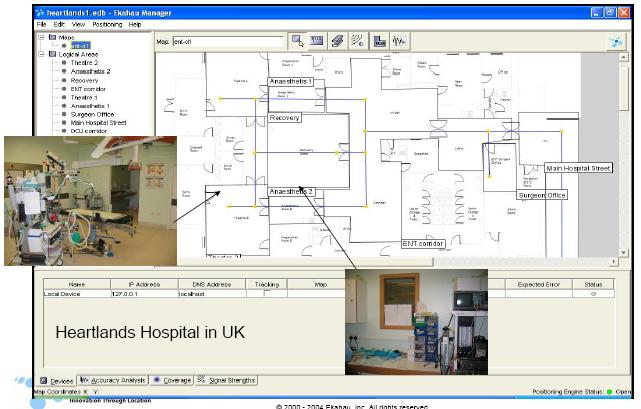Switch to the Devices tab

tap(57, 381)
